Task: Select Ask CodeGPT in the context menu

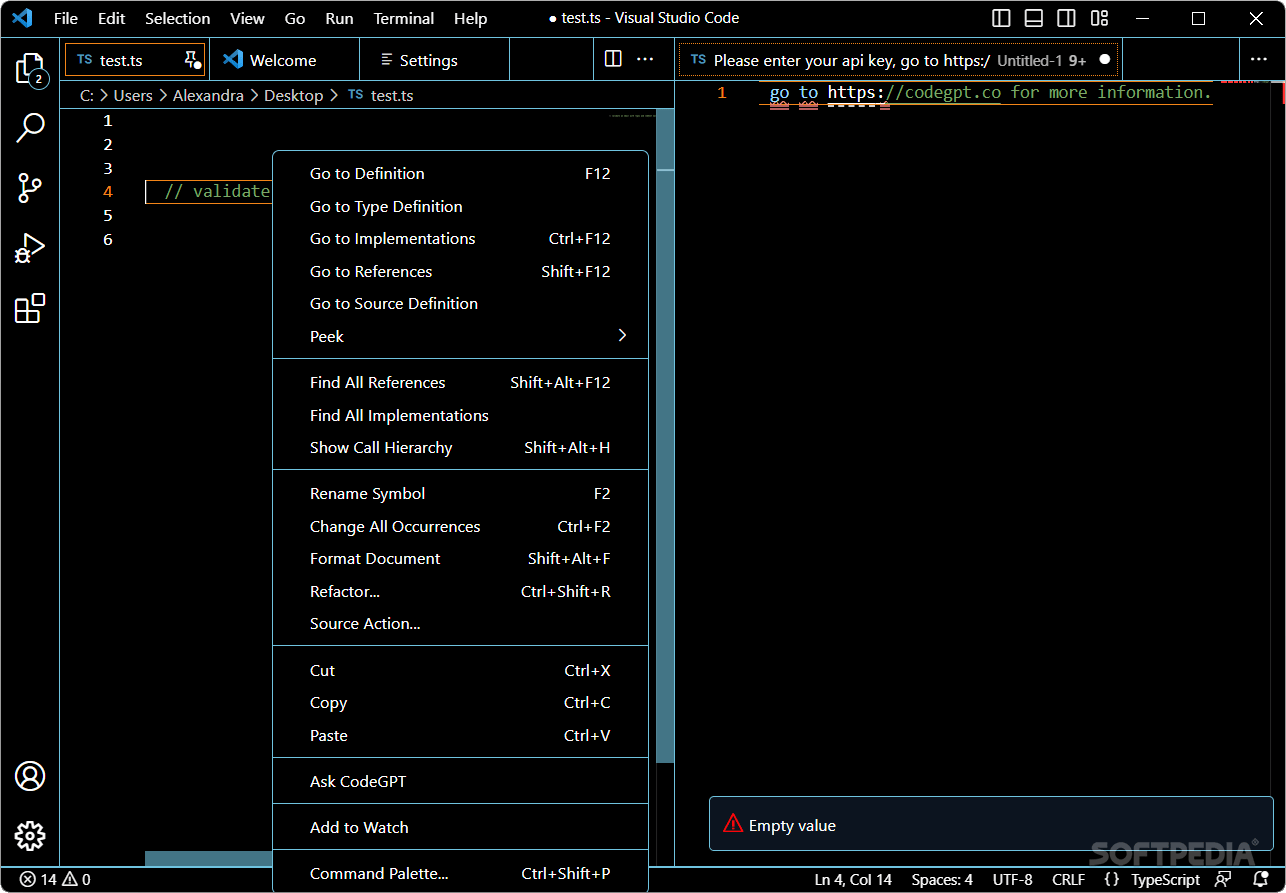Action: (460, 781)
